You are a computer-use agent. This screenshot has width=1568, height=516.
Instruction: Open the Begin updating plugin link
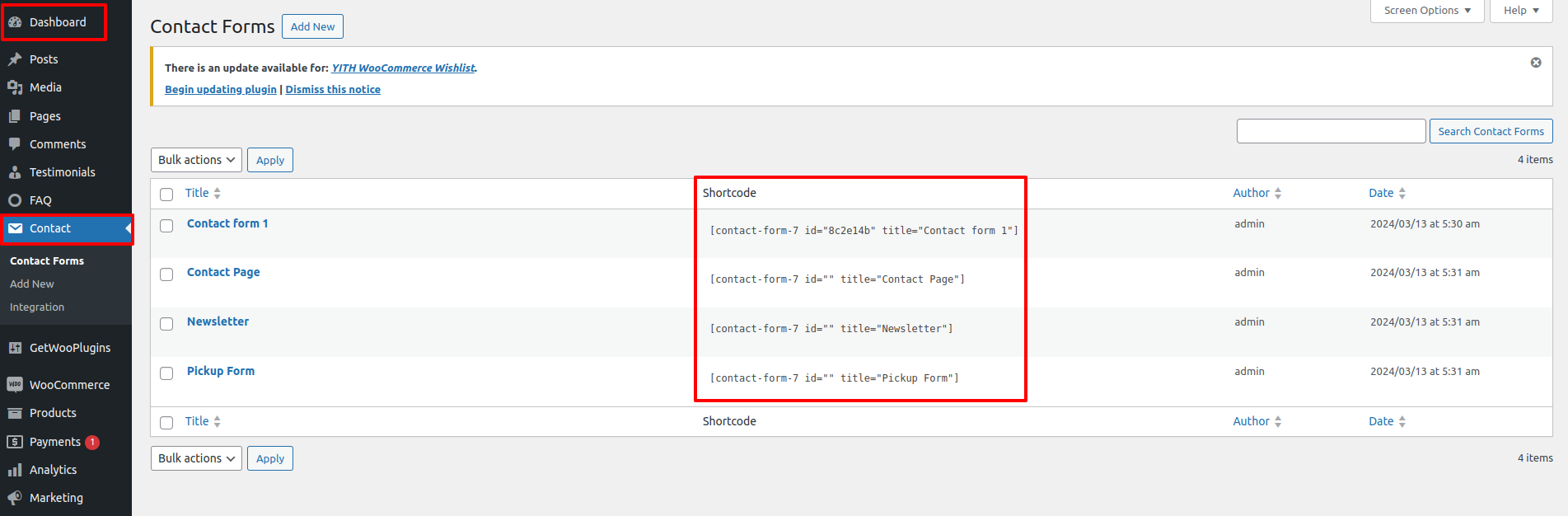point(221,89)
